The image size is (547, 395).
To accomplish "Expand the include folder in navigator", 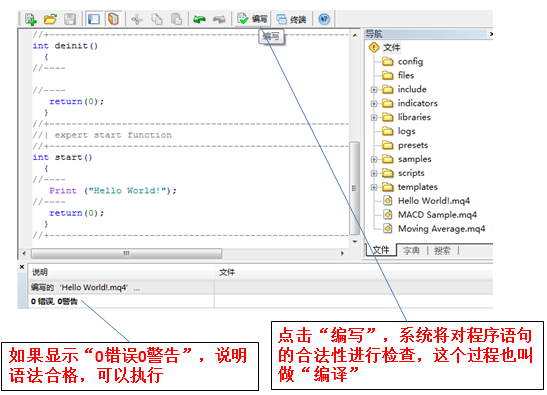I will click(x=374, y=90).
